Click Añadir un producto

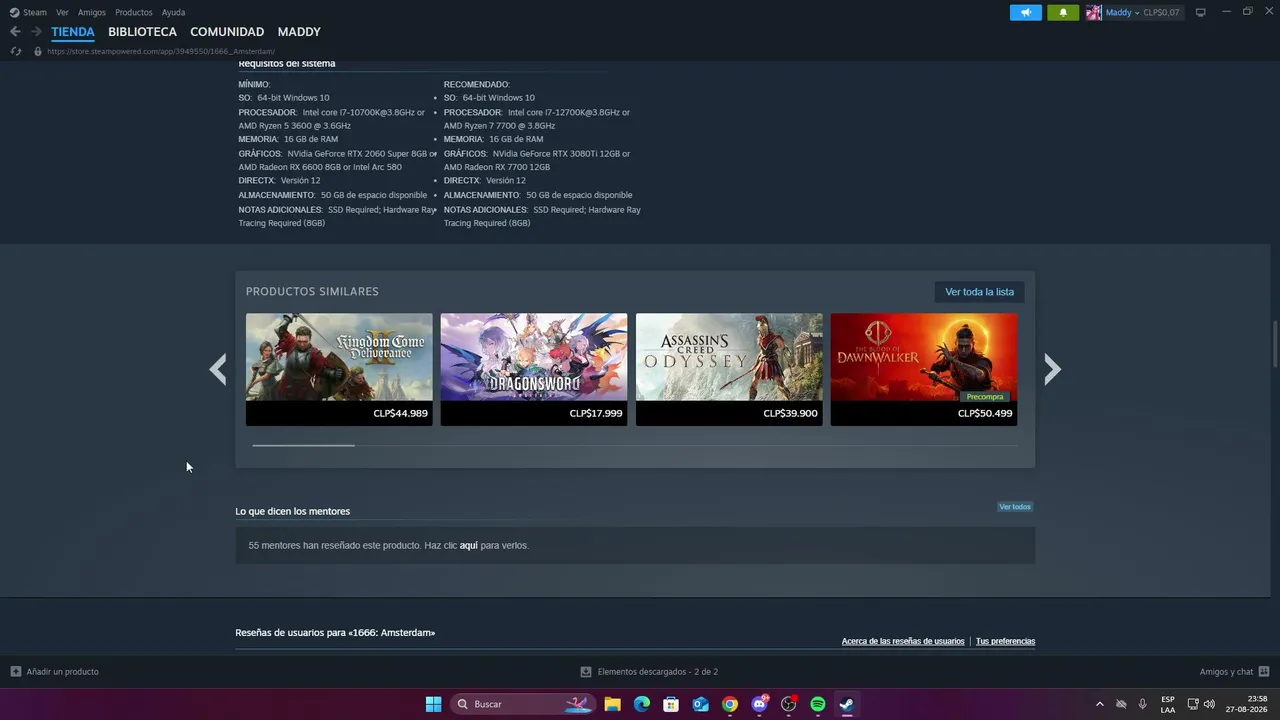[55, 672]
